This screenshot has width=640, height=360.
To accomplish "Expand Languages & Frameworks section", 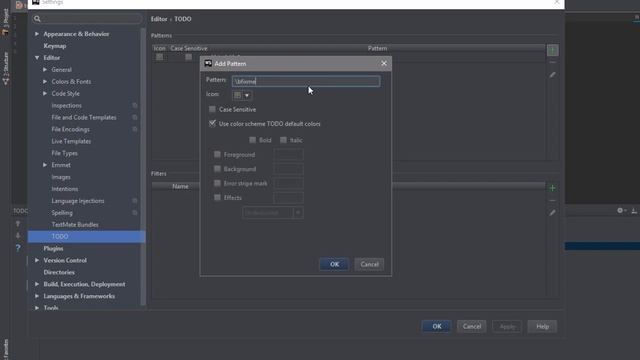I will (x=37, y=296).
